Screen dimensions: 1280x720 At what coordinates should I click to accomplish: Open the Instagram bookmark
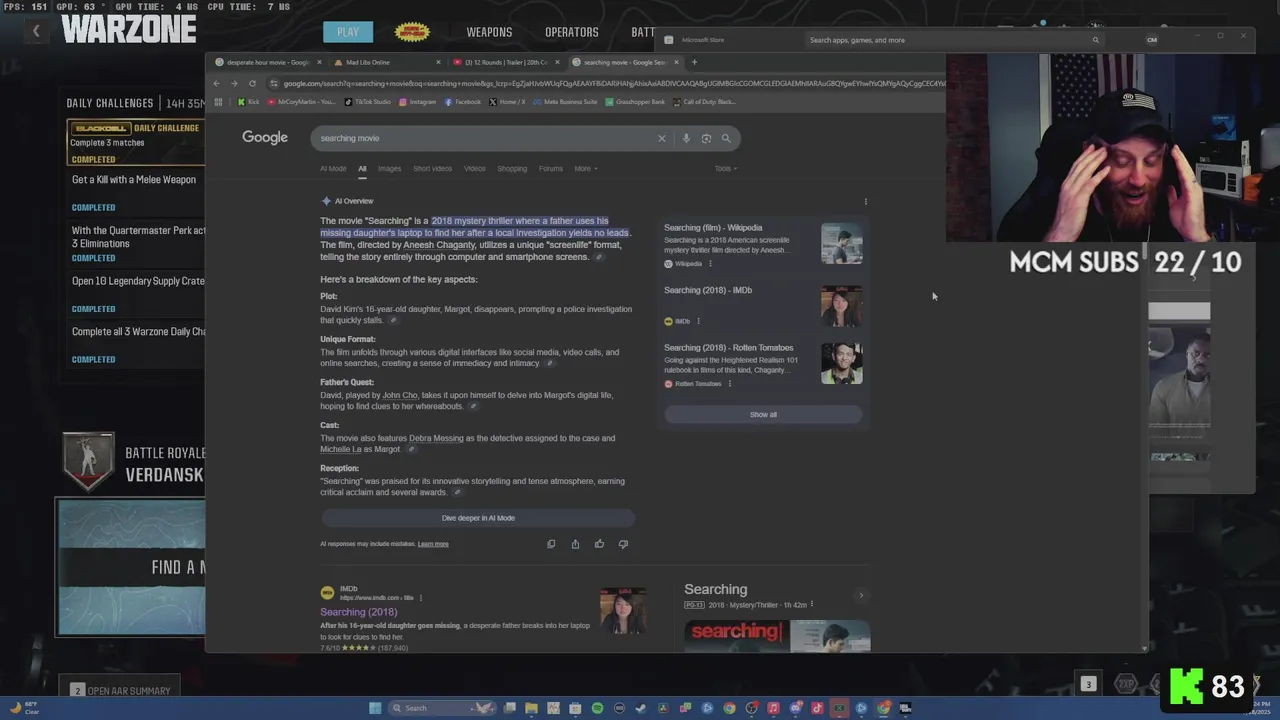[x=418, y=102]
